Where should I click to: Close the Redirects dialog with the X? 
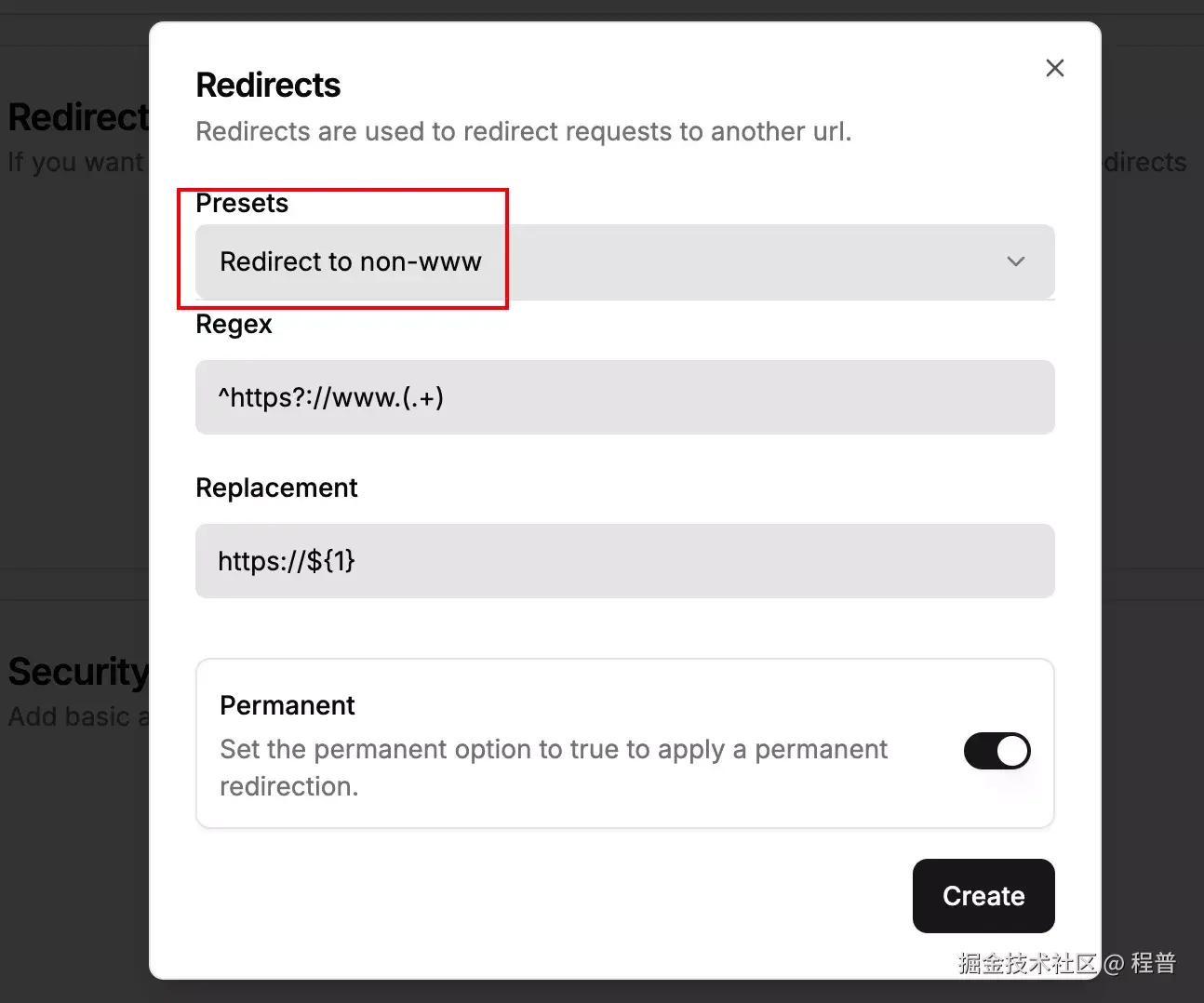[1054, 67]
